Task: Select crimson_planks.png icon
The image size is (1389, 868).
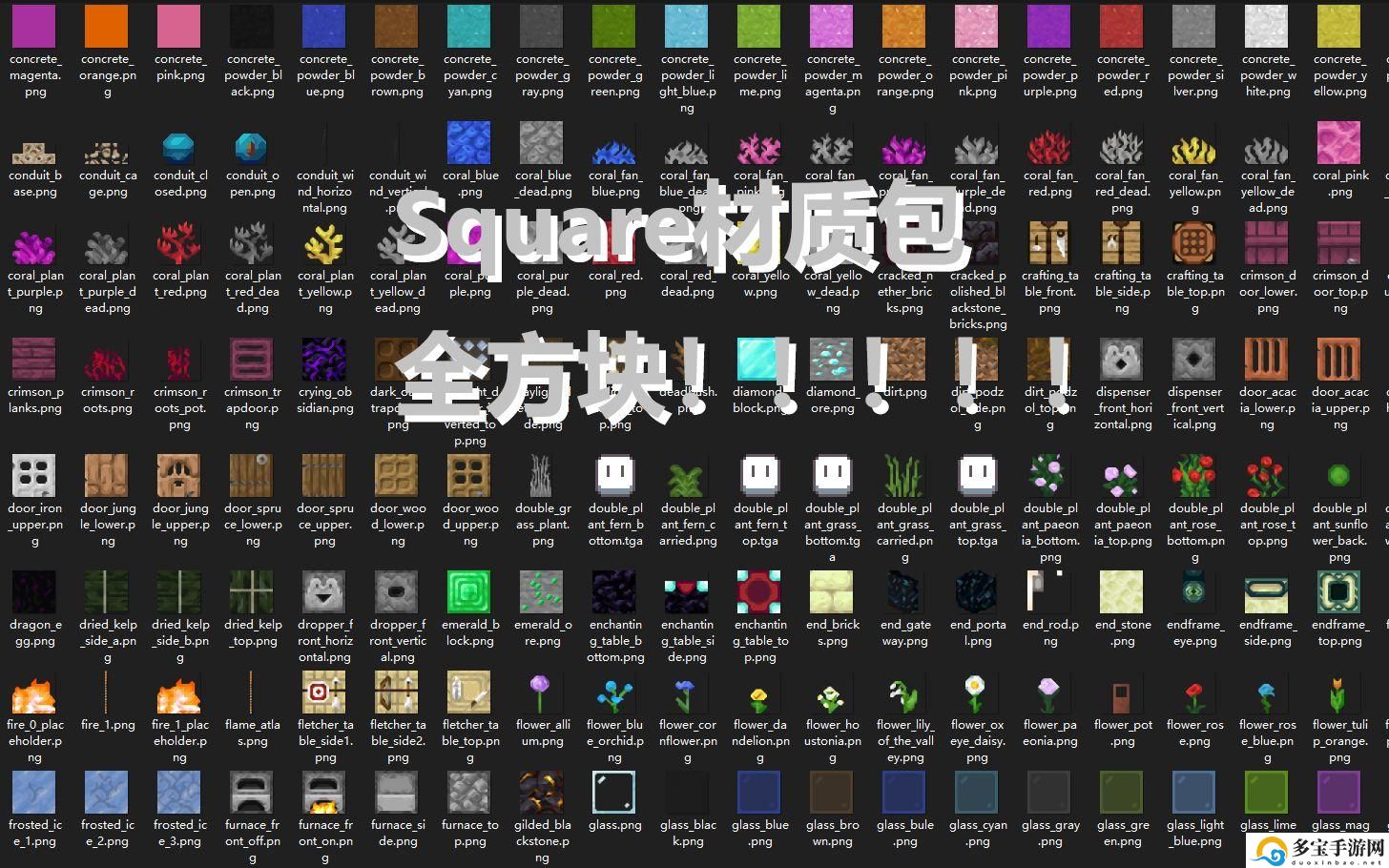Action: click(x=34, y=359)
